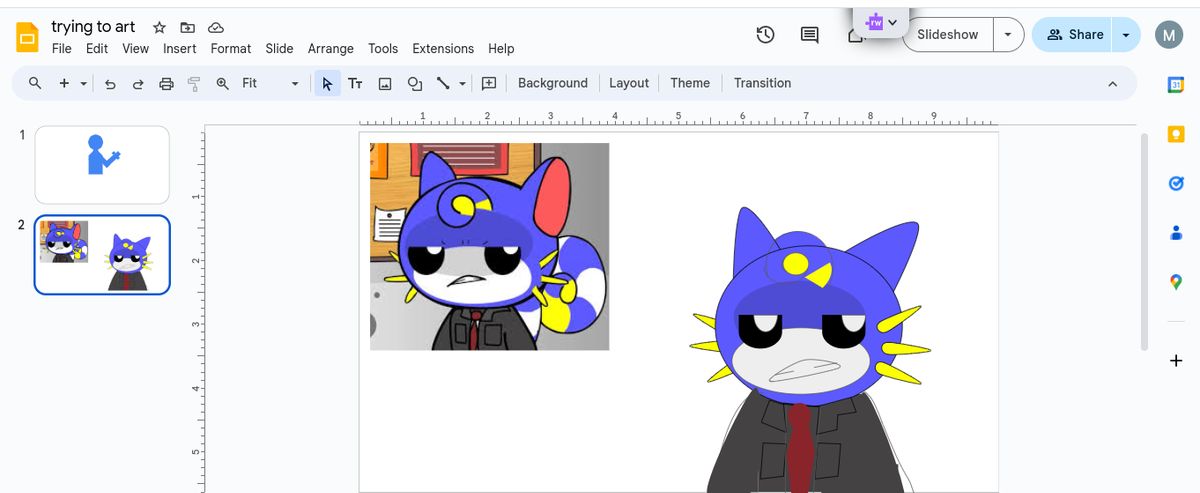This screenshot has width=1200, height=493.
Task: Click the Share button
Action: (1074, 35)
